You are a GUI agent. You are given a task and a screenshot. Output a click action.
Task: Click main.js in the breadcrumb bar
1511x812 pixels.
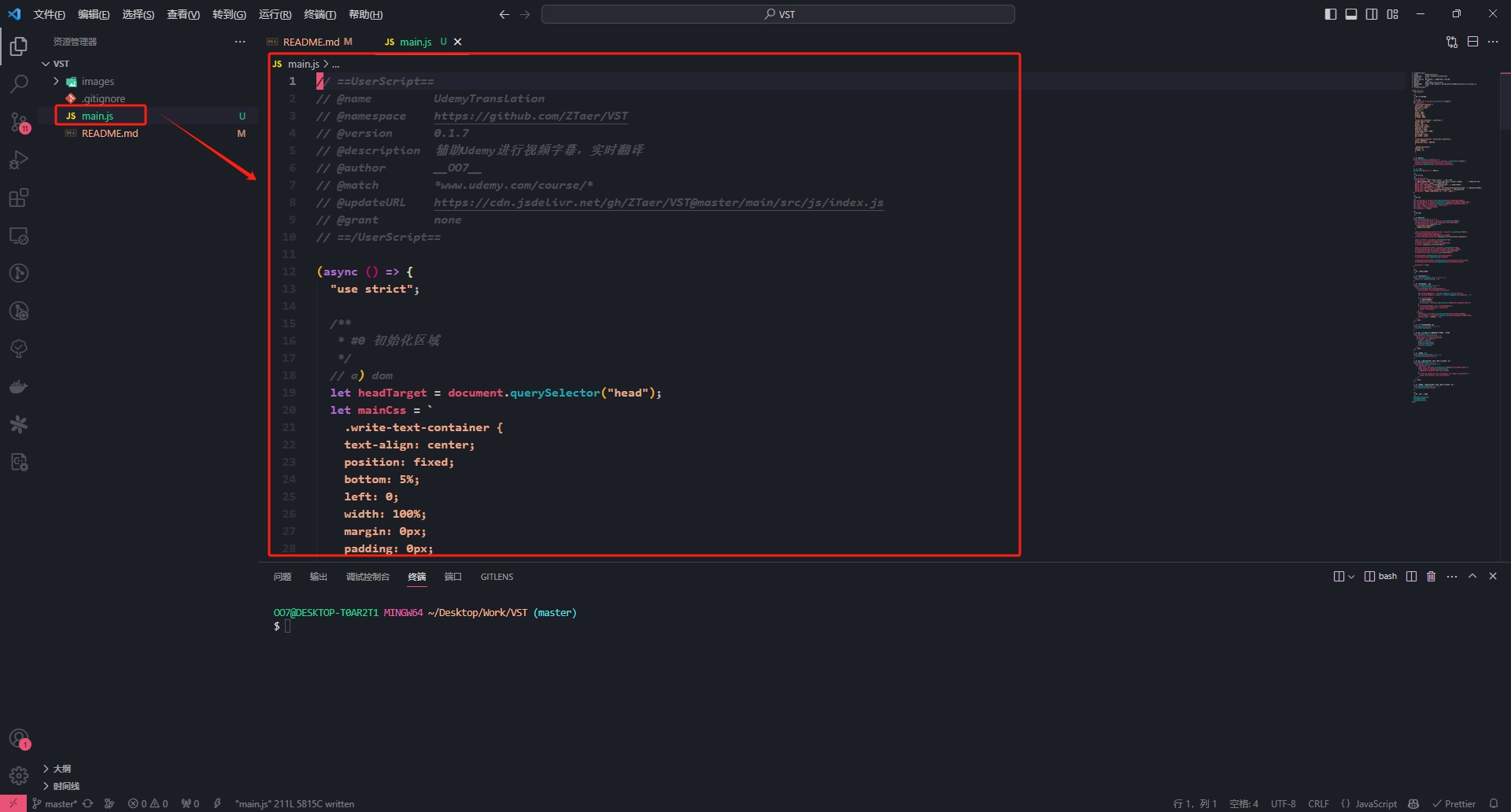pos(303,64)
